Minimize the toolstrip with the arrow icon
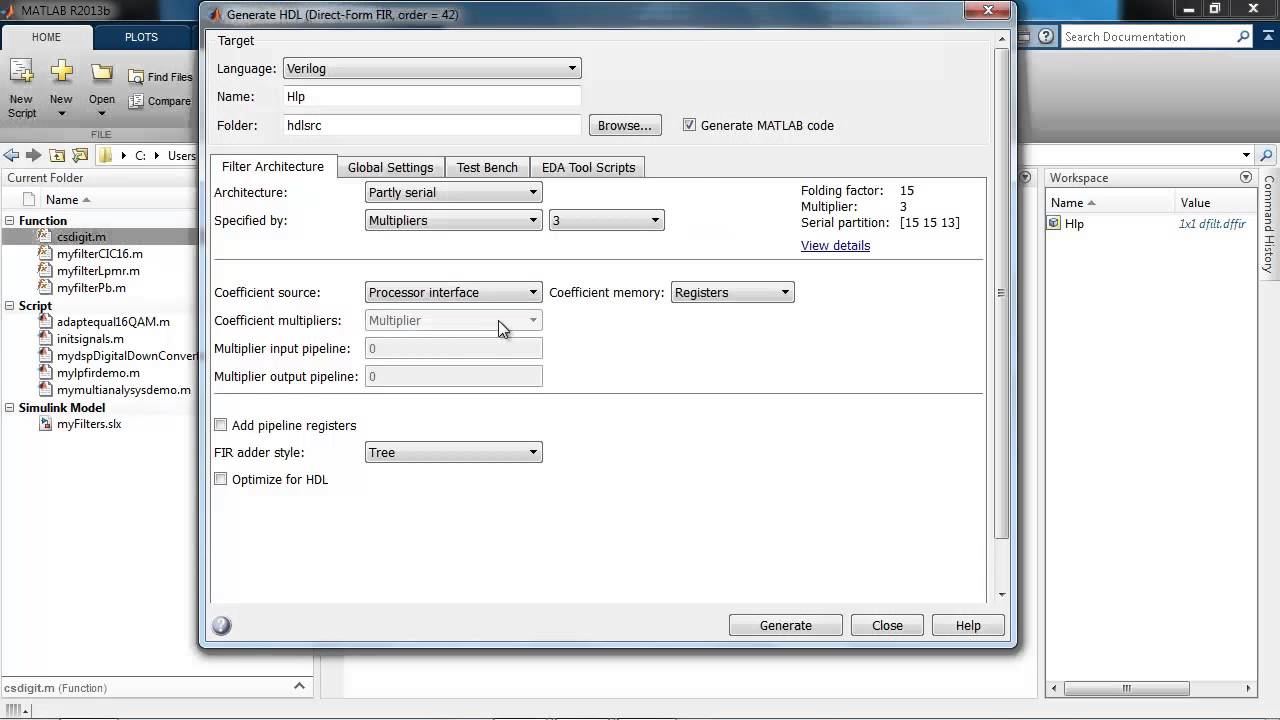Viewport: 1280px width, 720px height. pos(1269,37)
